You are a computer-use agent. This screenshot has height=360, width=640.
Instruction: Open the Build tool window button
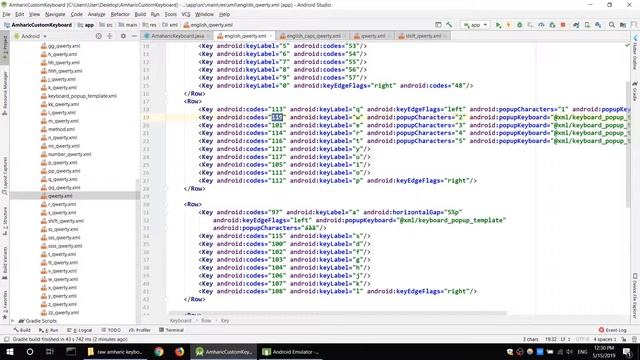point(22,330)
